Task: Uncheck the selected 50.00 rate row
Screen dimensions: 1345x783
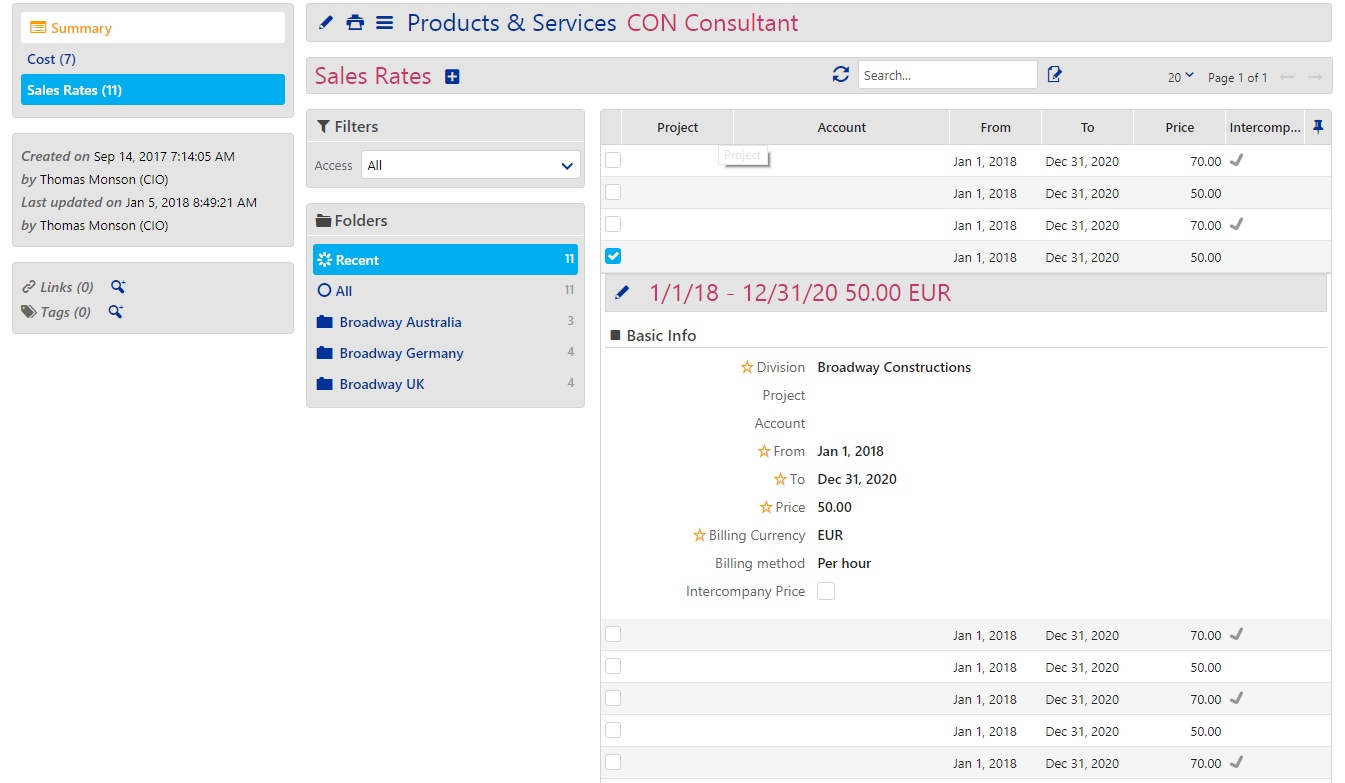Action: click(x=612, y=256)
